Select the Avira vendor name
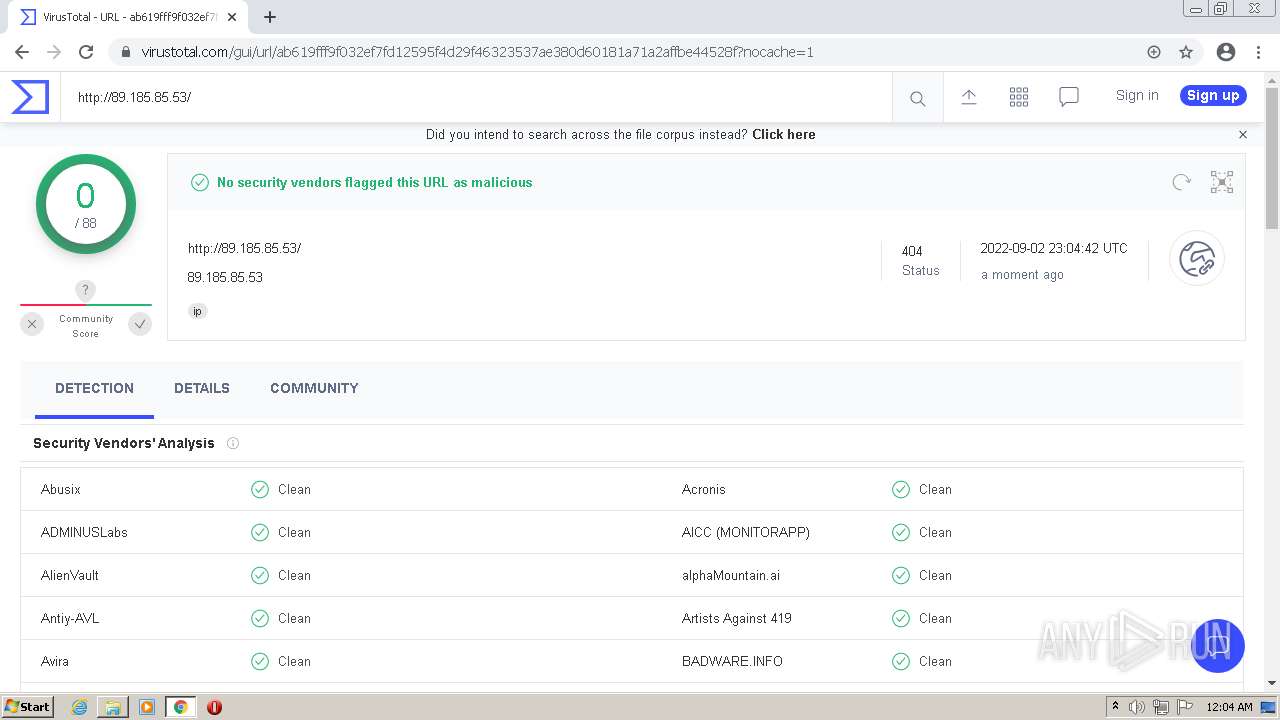Image resolution: width=1280 pixels, height=720 pixels. pyautogui.click(x=55, y=661)
